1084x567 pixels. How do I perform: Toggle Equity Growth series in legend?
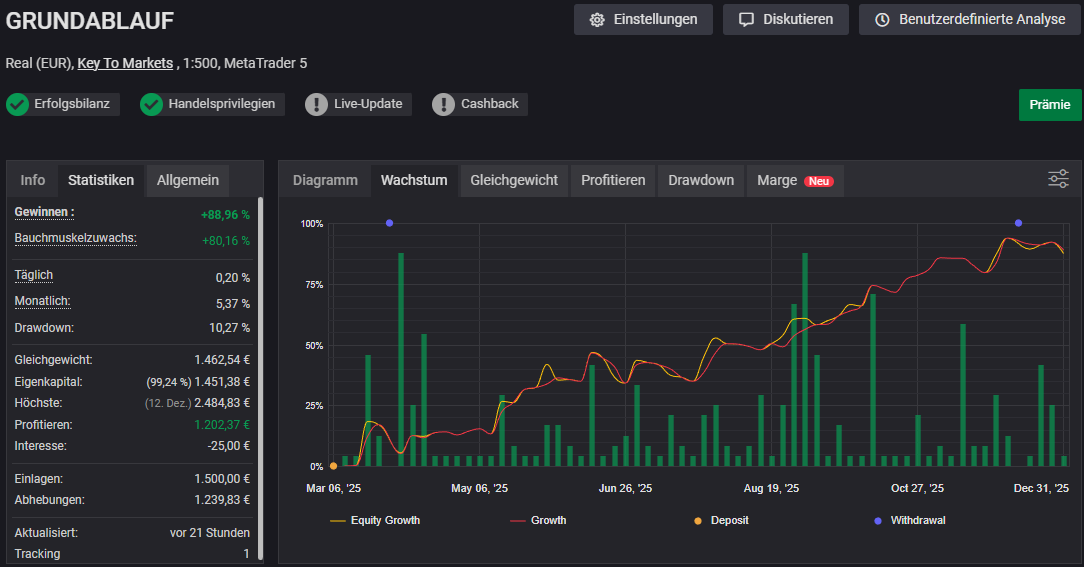[375, 520]
